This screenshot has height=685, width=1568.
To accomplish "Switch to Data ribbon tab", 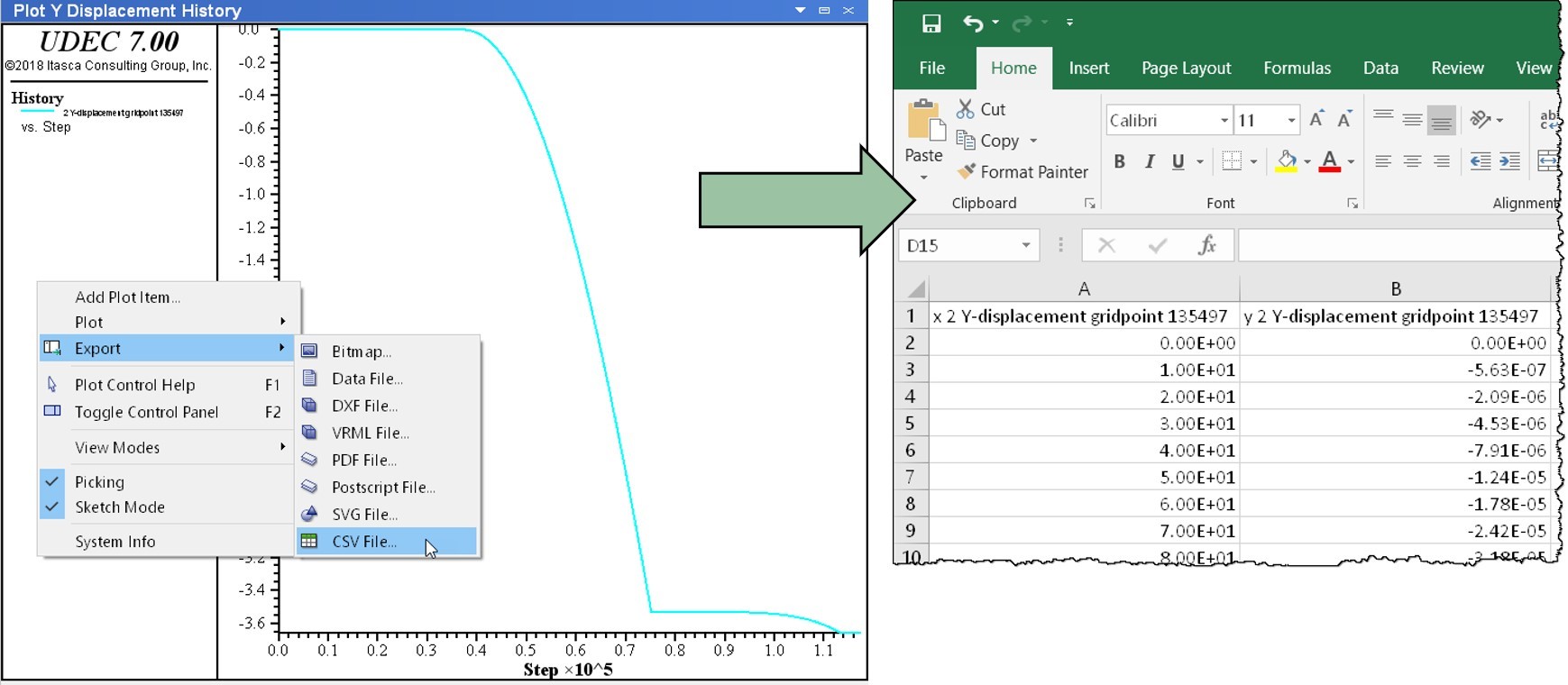I will [1380, 68].
